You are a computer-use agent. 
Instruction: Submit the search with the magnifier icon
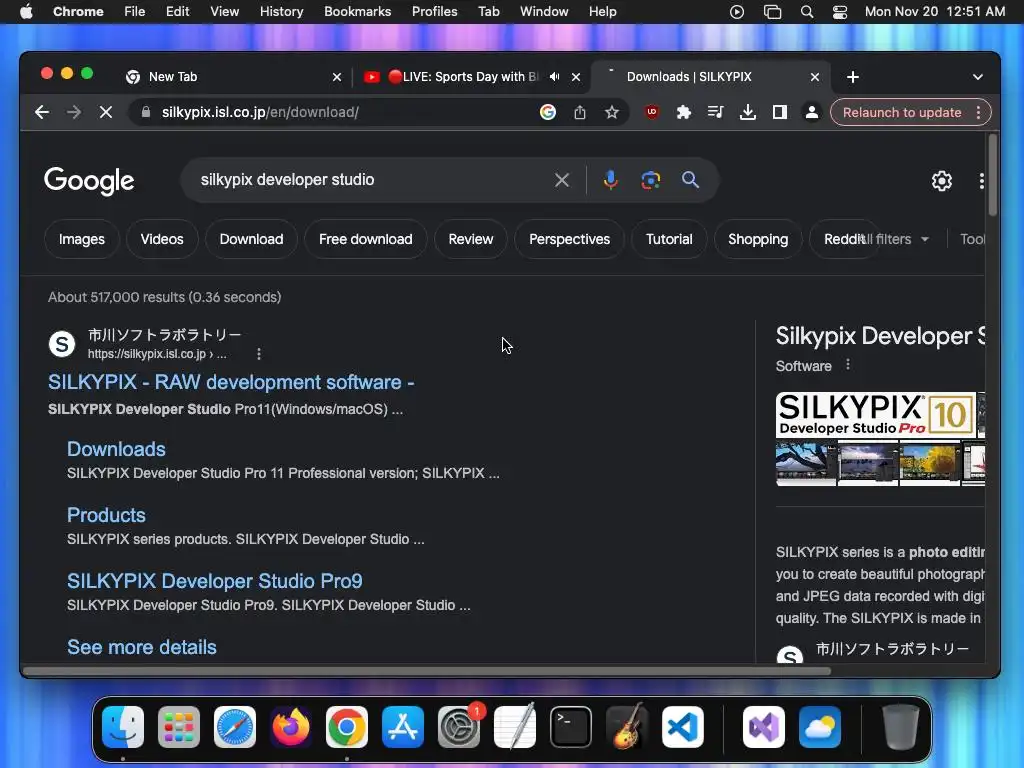coord(690,180)
